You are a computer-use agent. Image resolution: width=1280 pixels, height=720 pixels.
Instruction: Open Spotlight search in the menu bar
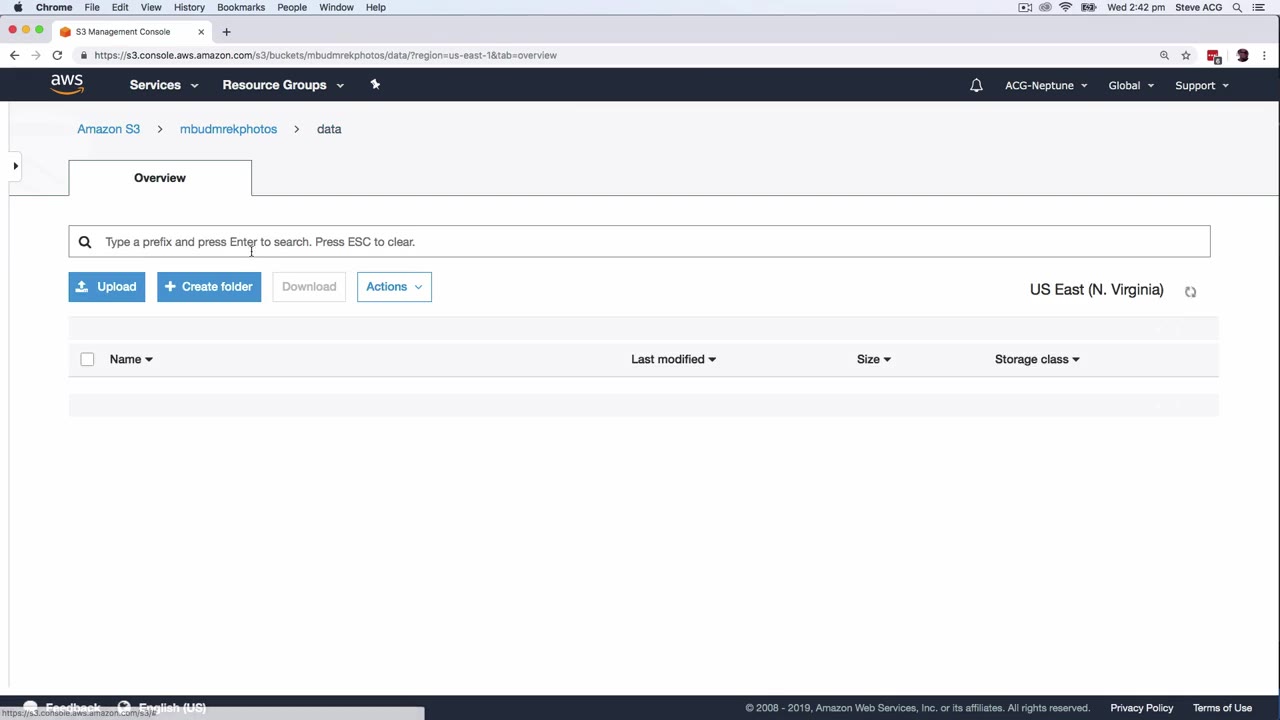(1237, 7)
